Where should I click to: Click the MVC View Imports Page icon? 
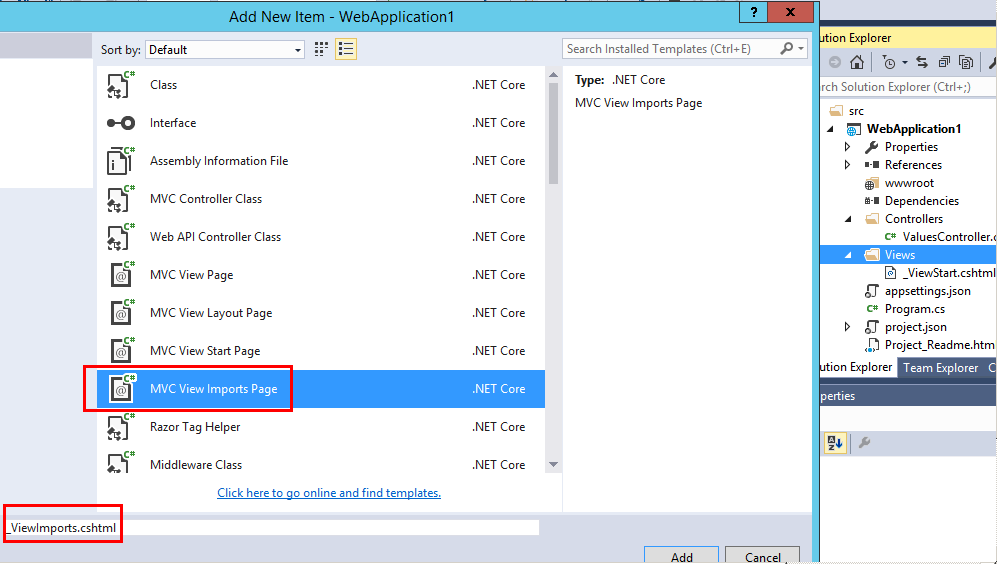(x=122, y=389)
